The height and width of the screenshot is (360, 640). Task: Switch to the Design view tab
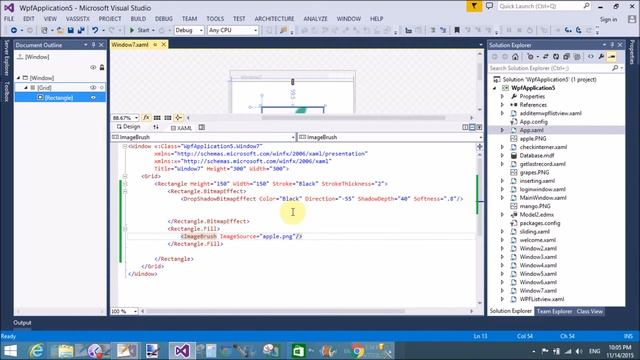pyautogui.click(x=129, y=127)
